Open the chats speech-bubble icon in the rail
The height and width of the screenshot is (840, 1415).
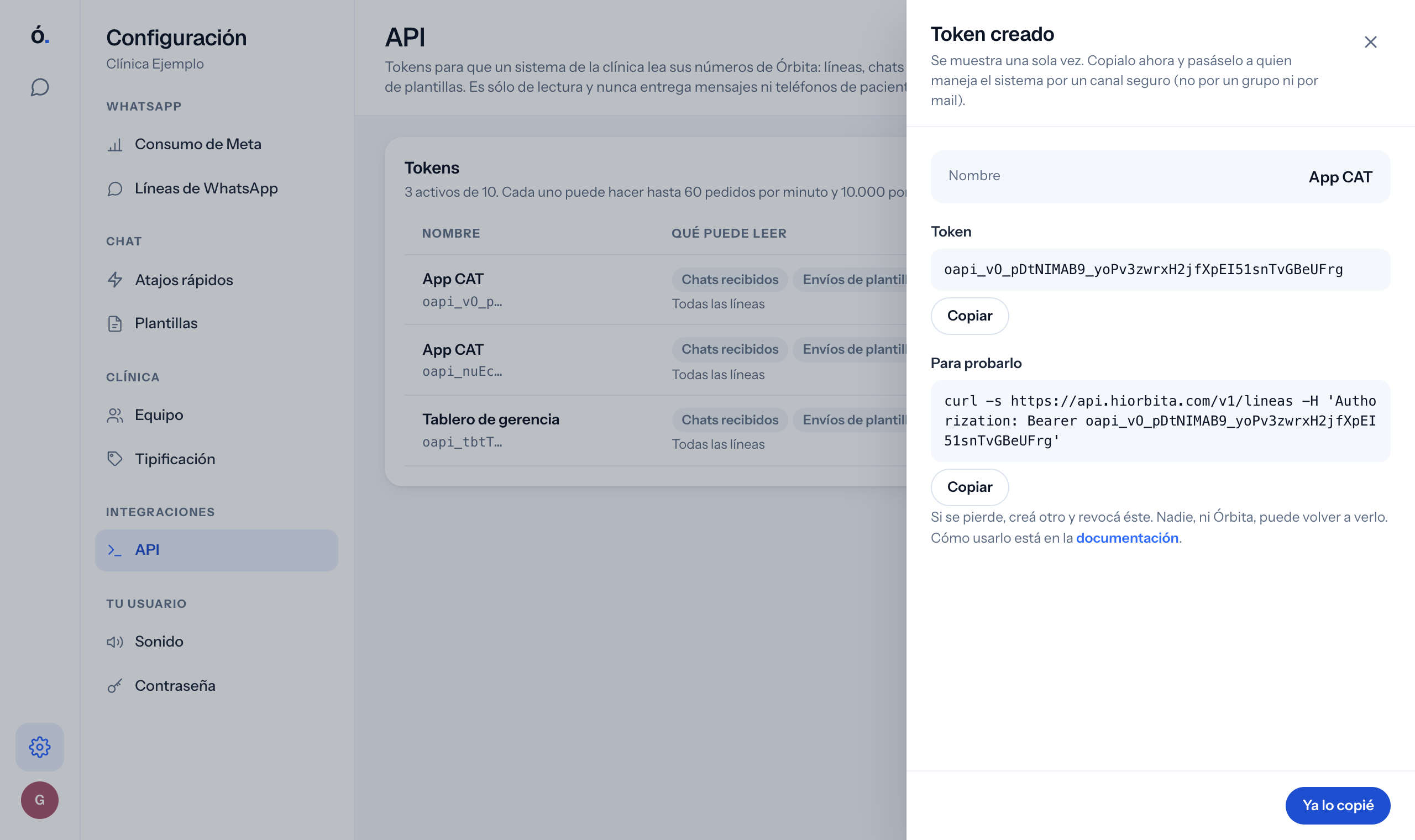[x=40, y=87]
